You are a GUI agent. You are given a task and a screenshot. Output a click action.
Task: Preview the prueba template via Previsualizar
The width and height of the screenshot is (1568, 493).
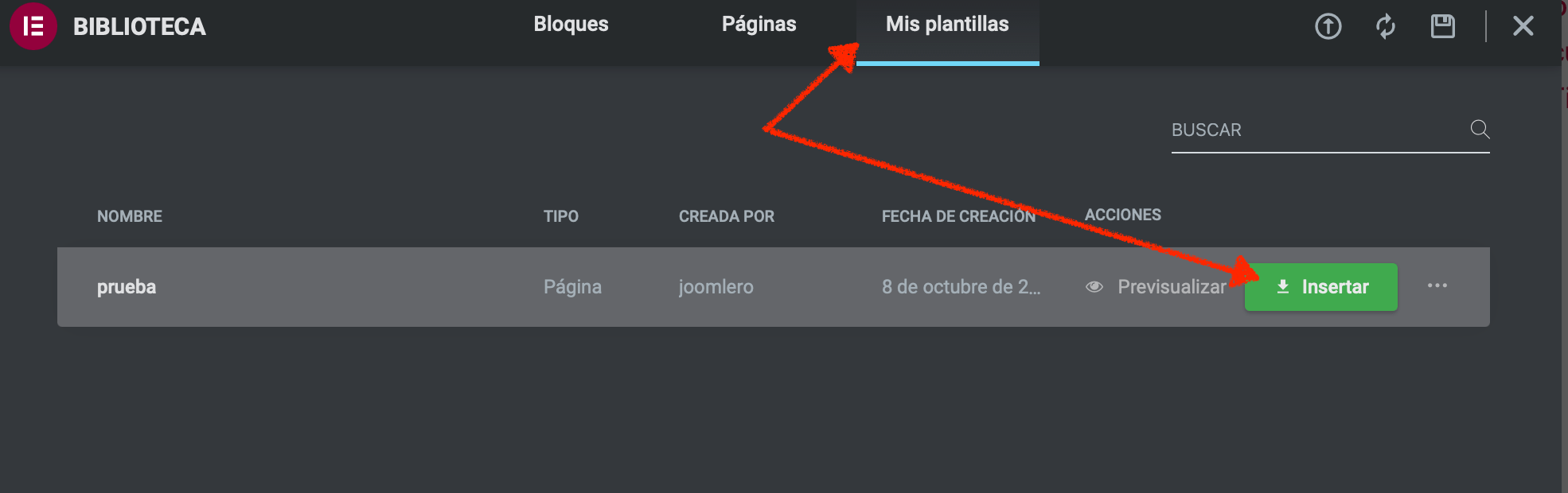(x=1172, y=287)
